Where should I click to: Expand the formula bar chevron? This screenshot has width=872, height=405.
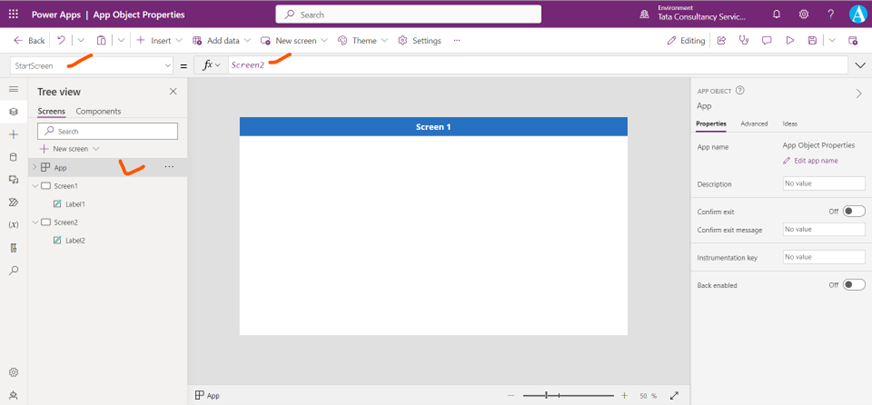861,65
